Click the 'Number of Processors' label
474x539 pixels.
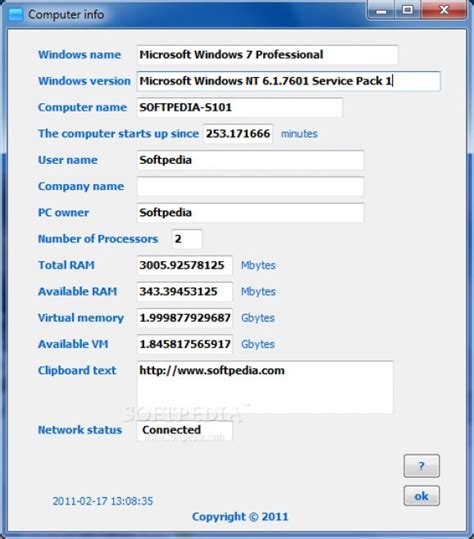pyautogui.click(x=98, y=239)
